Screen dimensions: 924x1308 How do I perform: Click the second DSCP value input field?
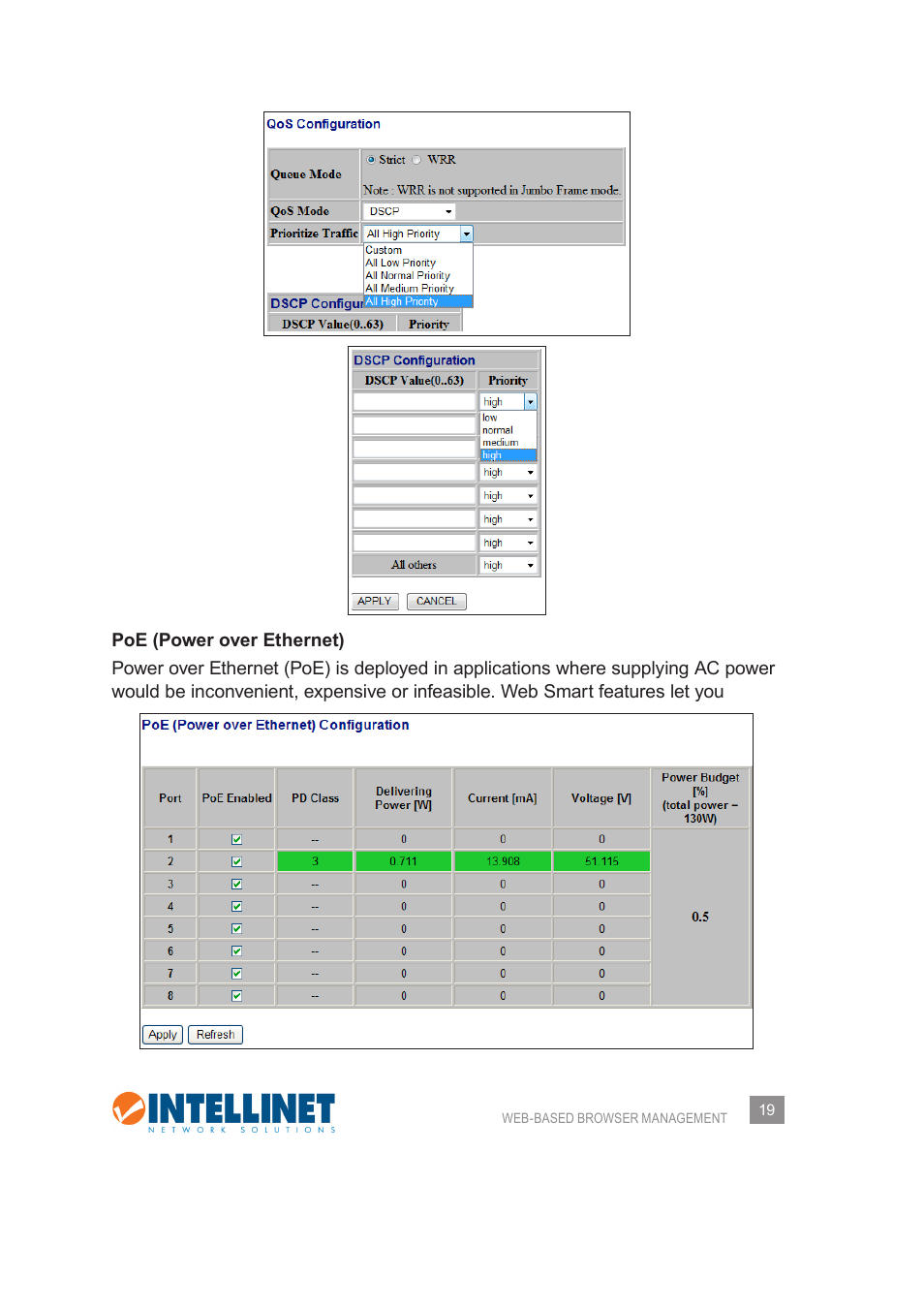(415, 424)
